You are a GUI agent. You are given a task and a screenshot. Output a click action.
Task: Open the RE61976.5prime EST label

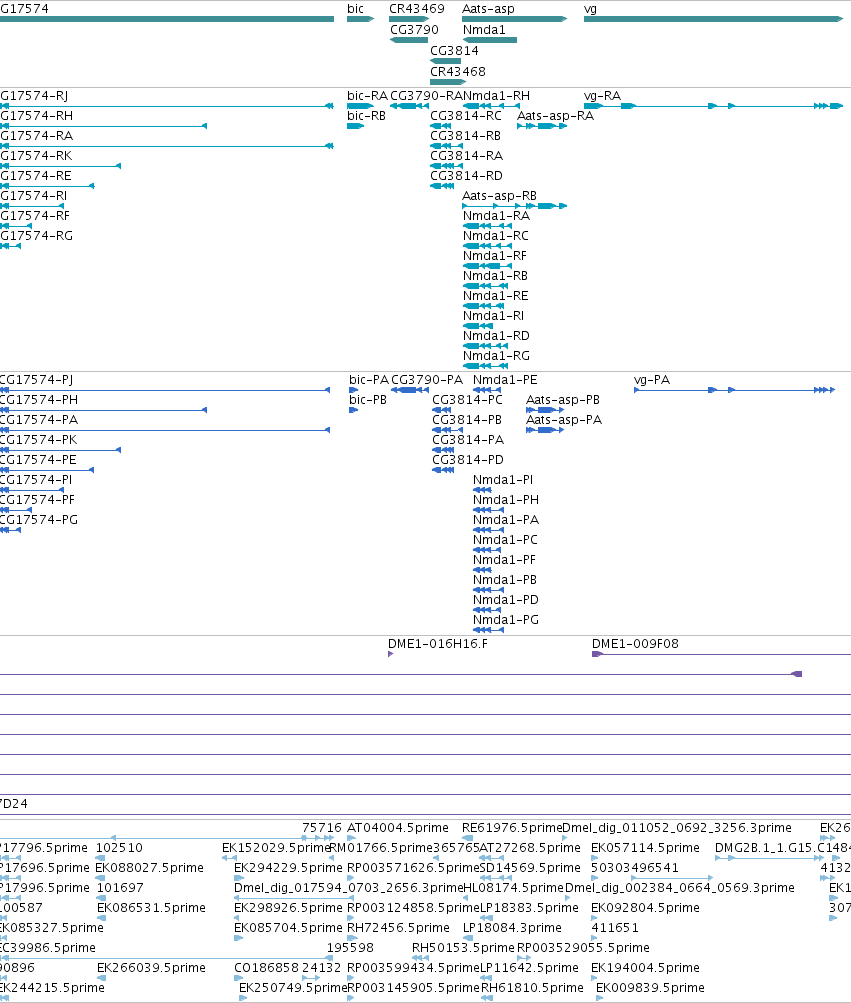(511, 828)
